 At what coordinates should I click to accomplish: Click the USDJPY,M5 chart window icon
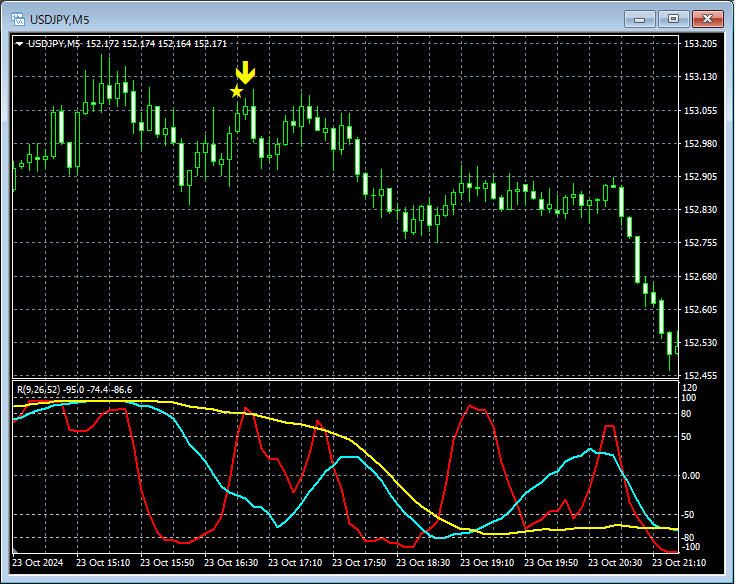[x=18, y=19]
